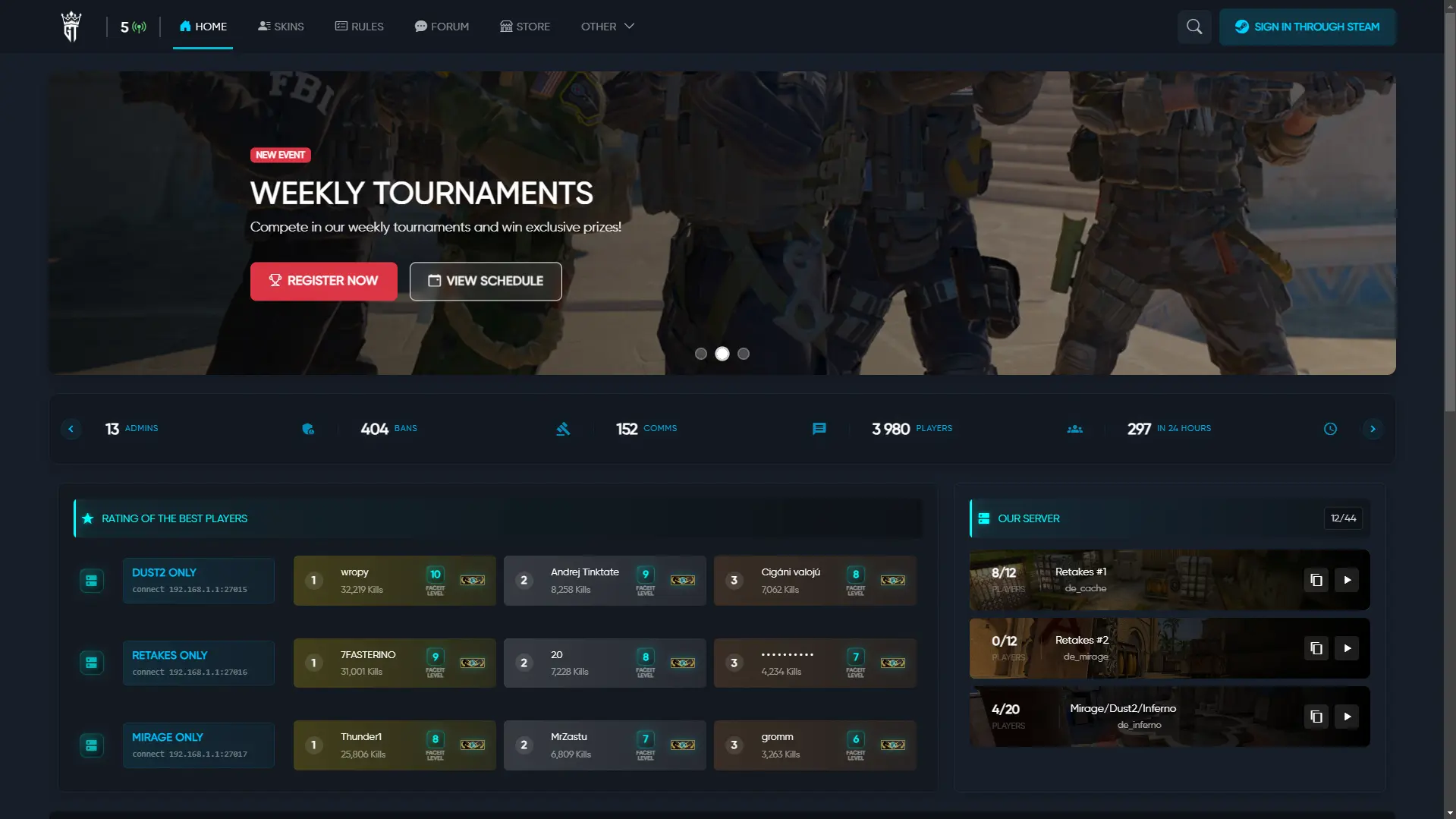Select the second carousel slide dot

(722, 354)
